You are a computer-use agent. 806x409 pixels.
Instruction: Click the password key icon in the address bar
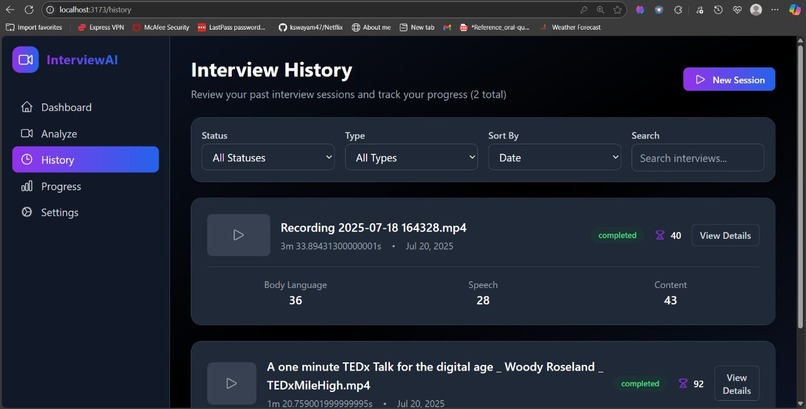click(583, 10)
